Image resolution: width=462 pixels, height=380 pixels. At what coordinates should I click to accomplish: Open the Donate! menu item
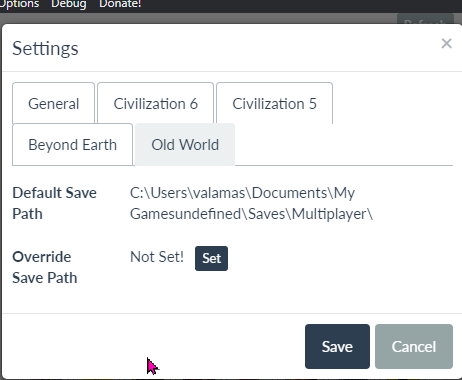120,4
